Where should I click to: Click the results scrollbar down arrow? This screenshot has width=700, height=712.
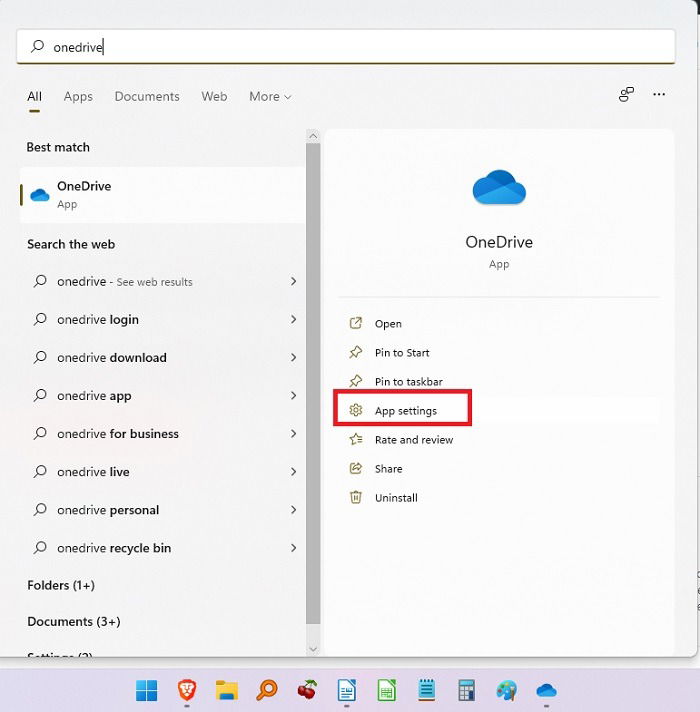[313, 649]
